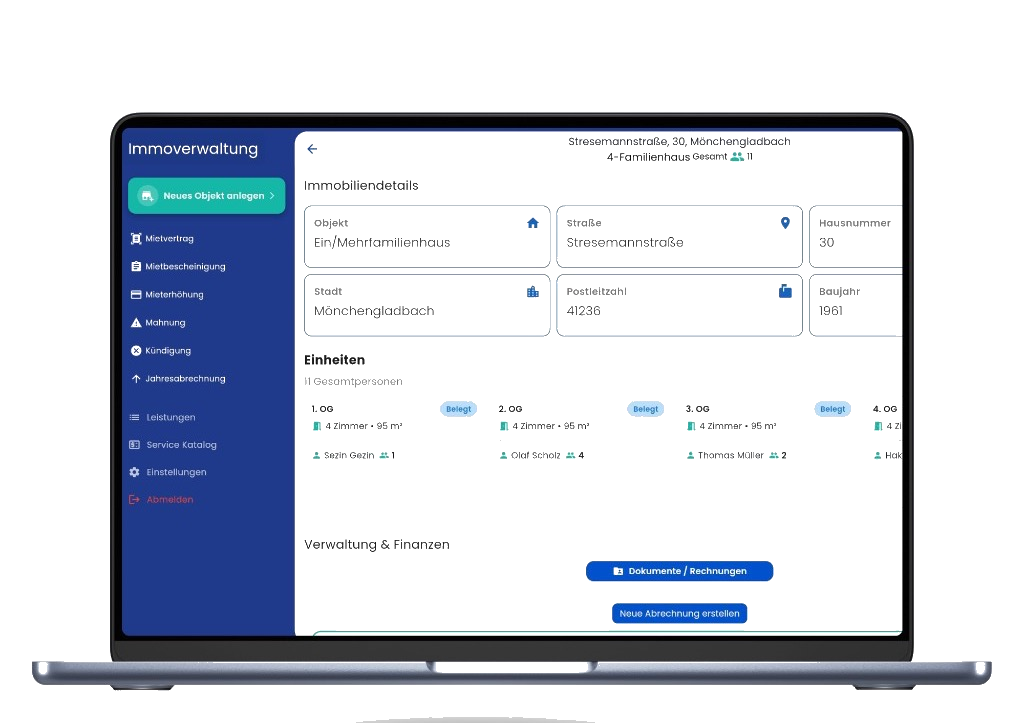
Task: Click the Immobiliendetails heading
Action: click(361, 185)
